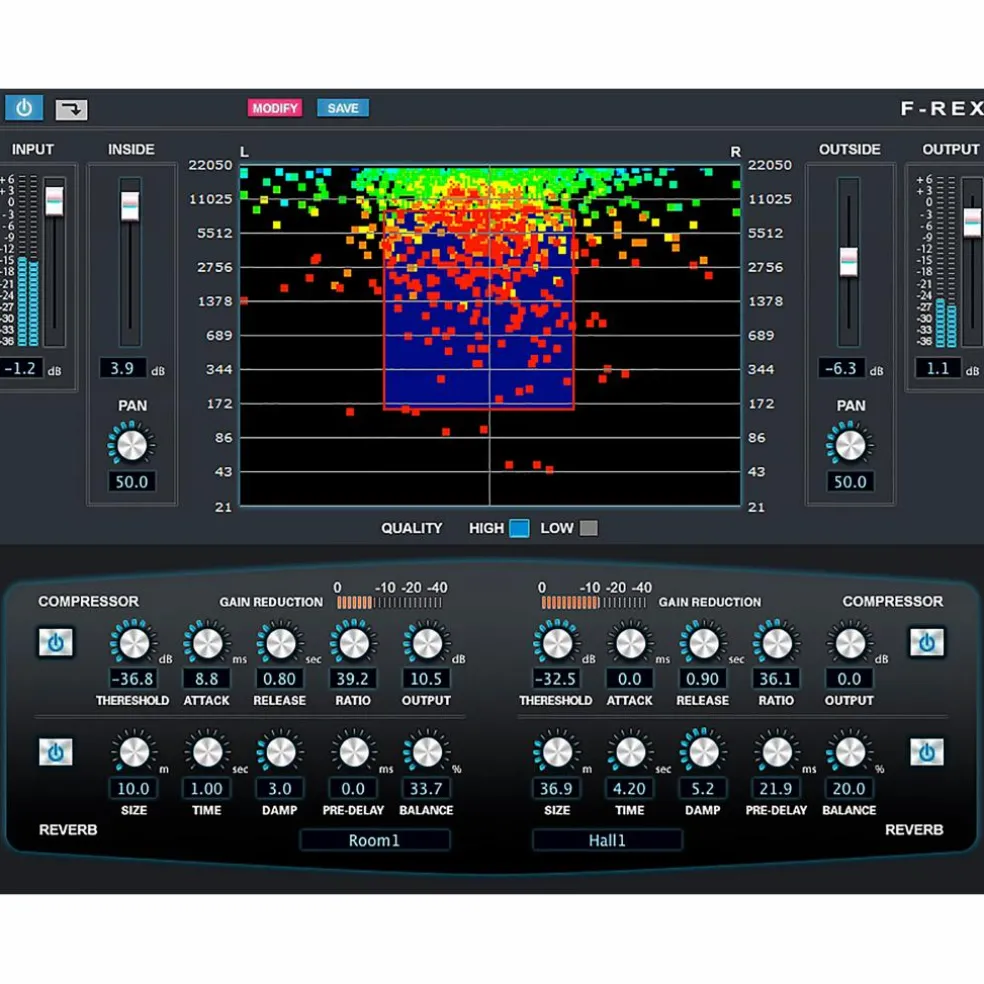The height and width of the screenshot is (984, 984).
Task: Open the Hall1 reverb preset dropdown
Action: [x=607, y=840]
